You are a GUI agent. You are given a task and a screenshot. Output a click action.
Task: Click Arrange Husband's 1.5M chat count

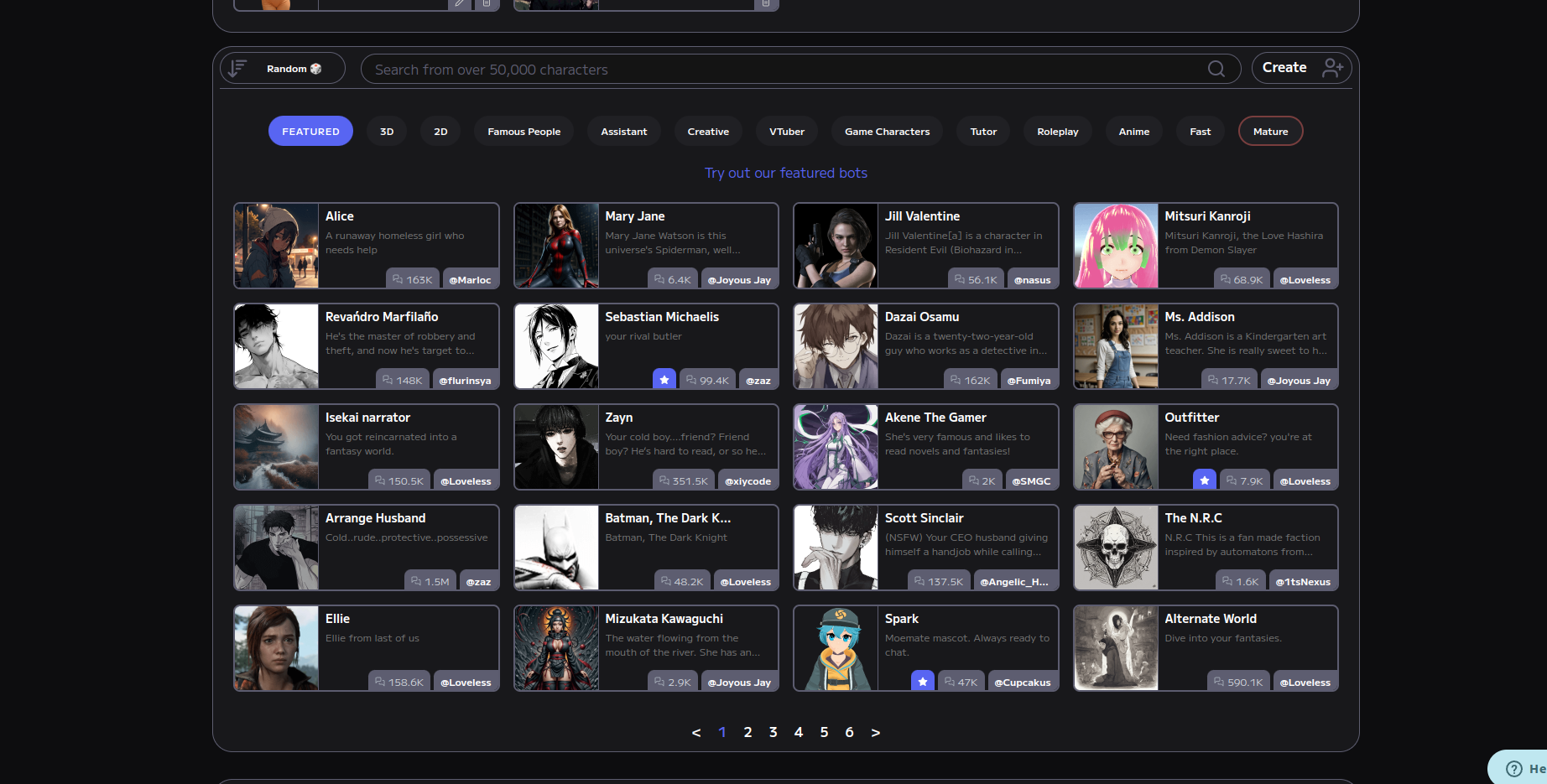pos(430,581)
